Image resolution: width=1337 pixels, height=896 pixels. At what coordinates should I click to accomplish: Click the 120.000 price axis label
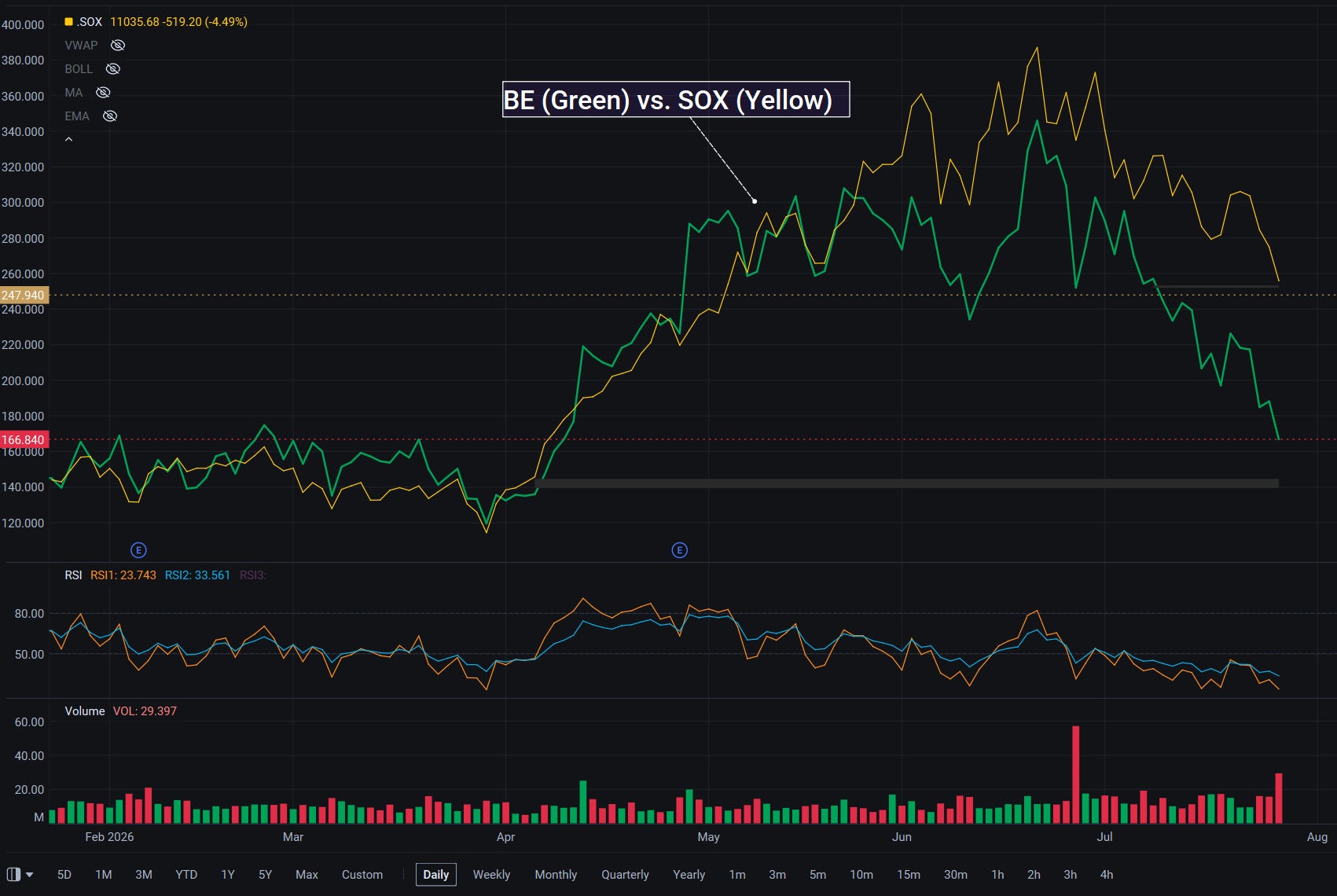tap(23, 523)
